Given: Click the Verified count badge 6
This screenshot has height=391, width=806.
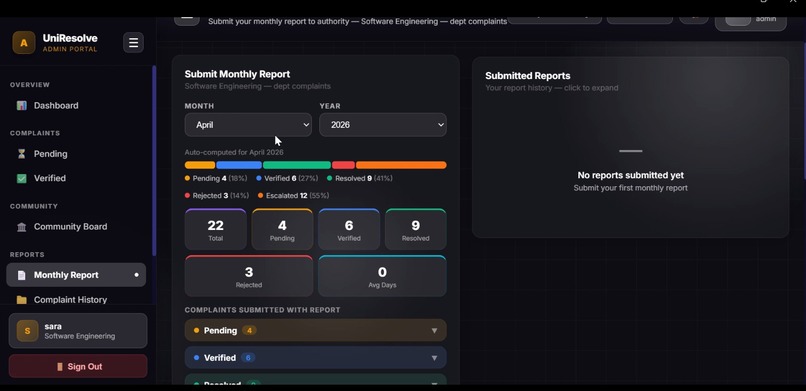Looking at the screenshot, I should [248, 358].
